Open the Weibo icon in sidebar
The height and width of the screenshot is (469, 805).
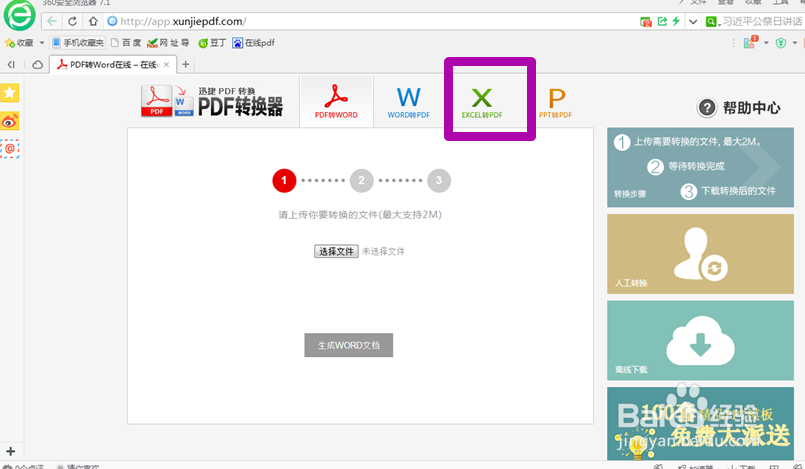10,121
